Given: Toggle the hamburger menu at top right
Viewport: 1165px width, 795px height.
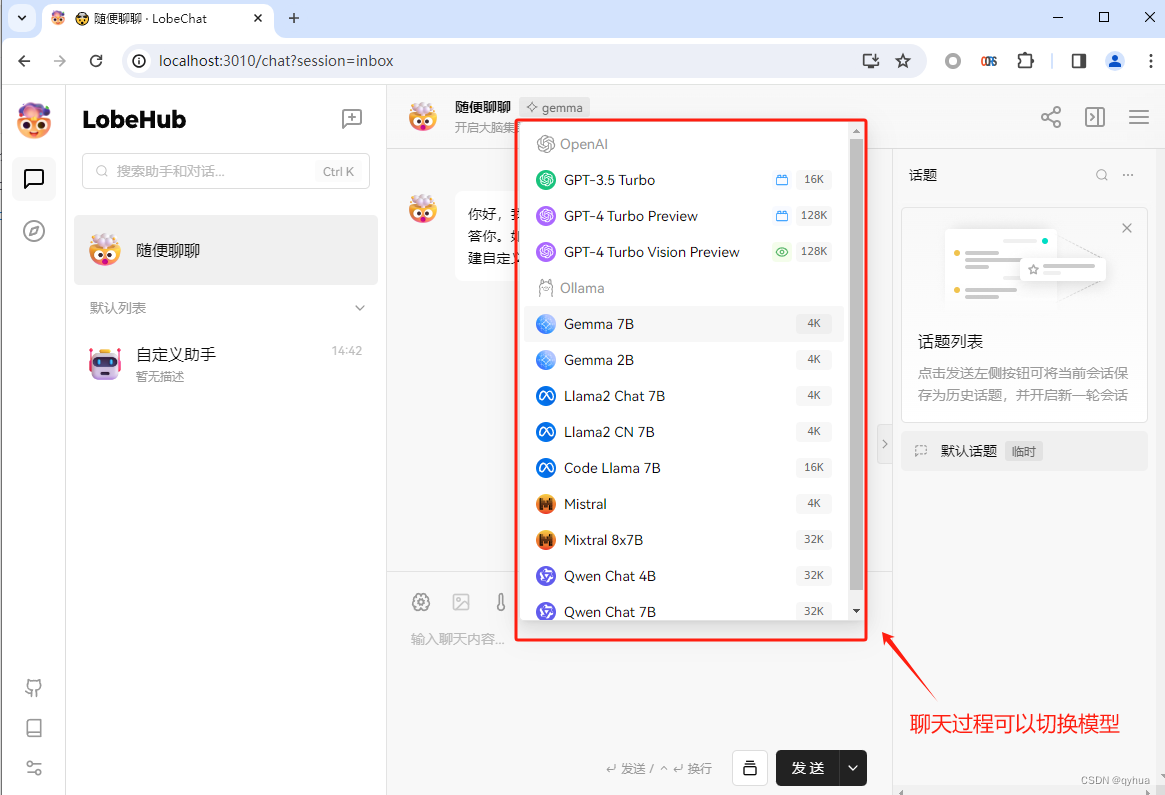Looking at the screenshot, I should (x=1138, y=117).
